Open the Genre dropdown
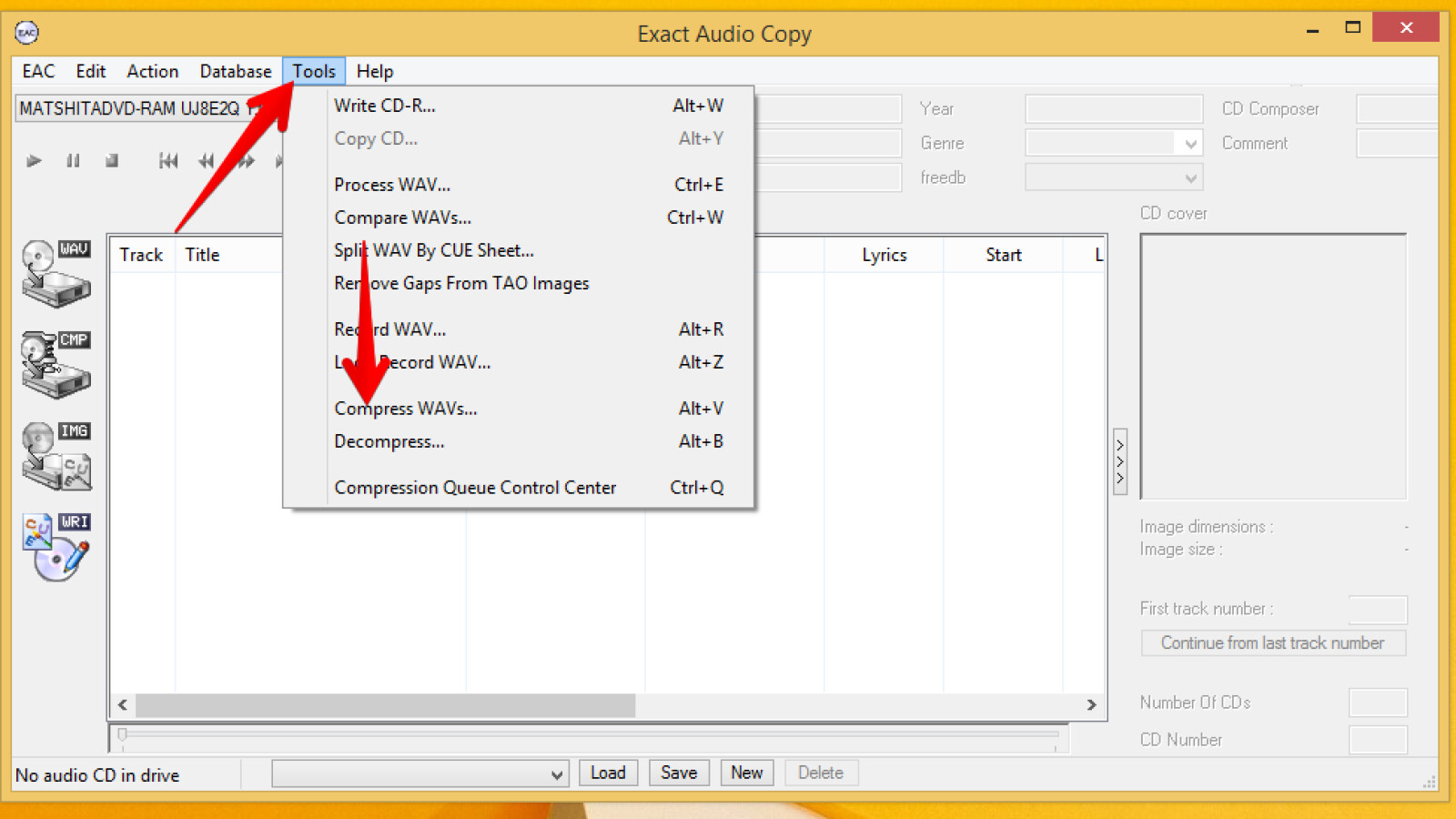The height and width of the screenshot is (819, 1456). tap(1190, 143)
